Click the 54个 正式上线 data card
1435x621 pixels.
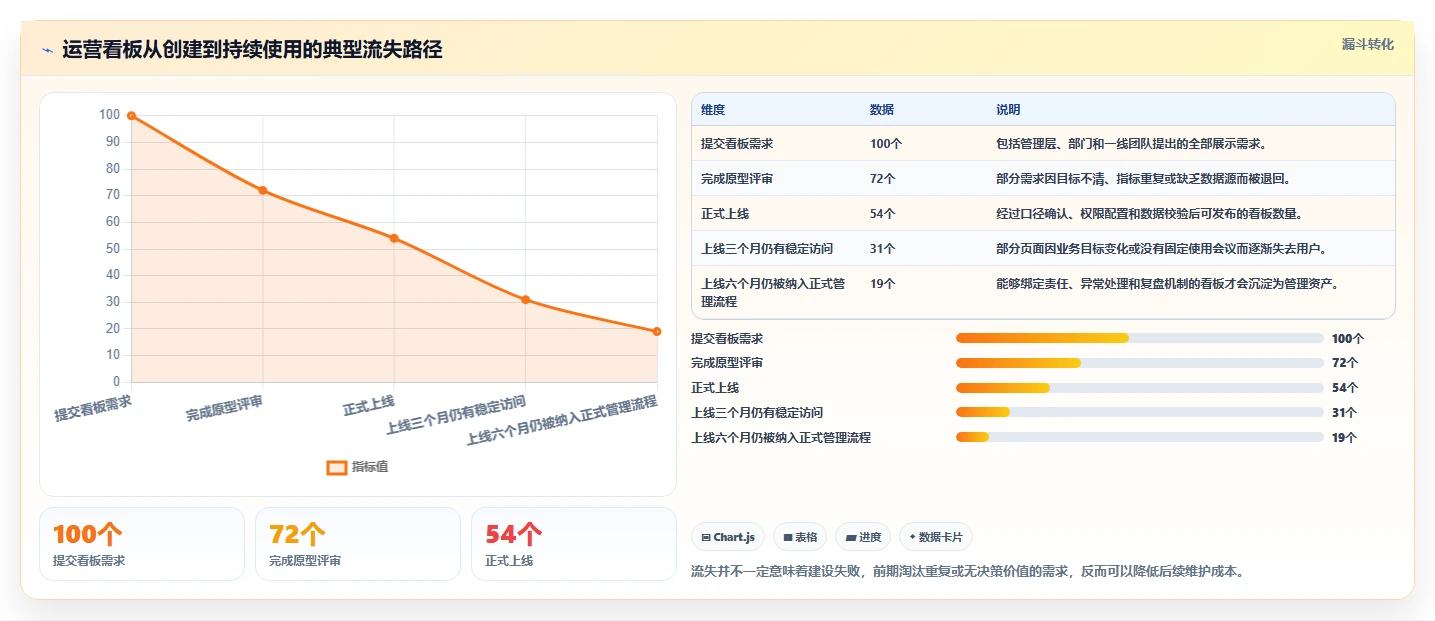pyautogui.click(x=574, y=544)
